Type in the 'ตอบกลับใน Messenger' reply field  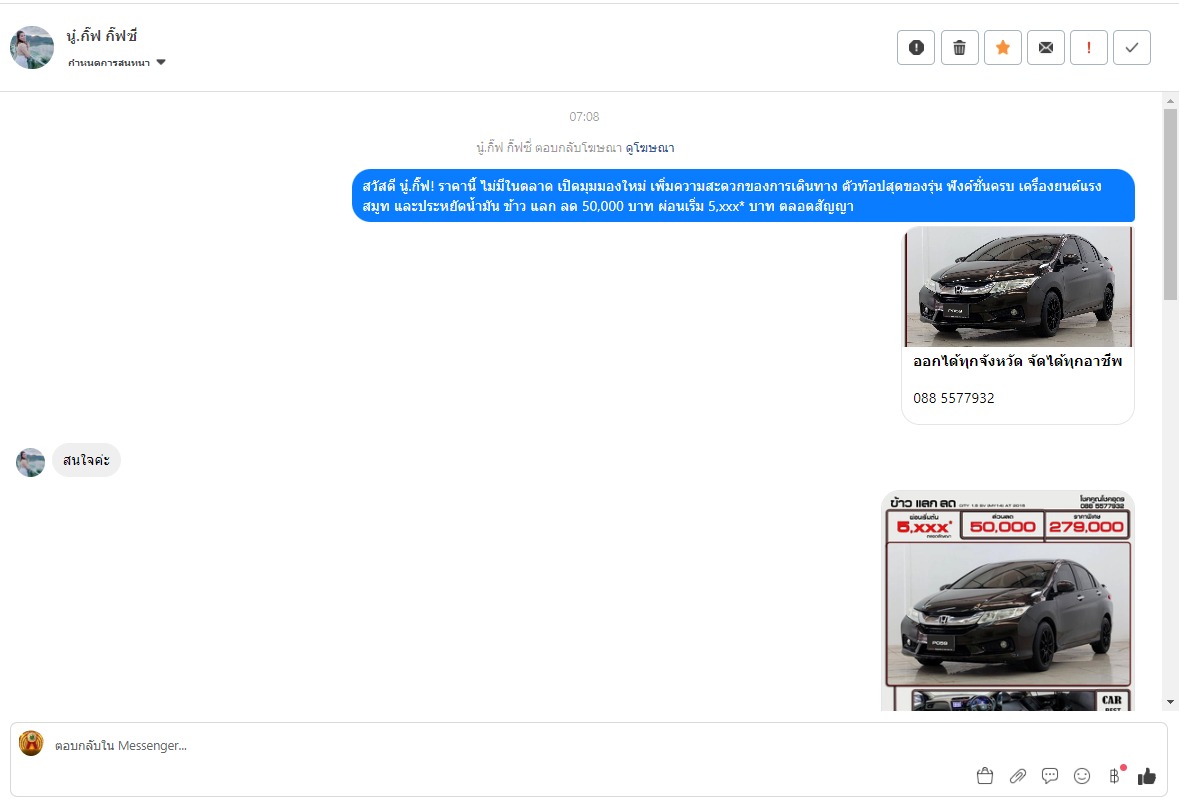(x=500, y=746)
